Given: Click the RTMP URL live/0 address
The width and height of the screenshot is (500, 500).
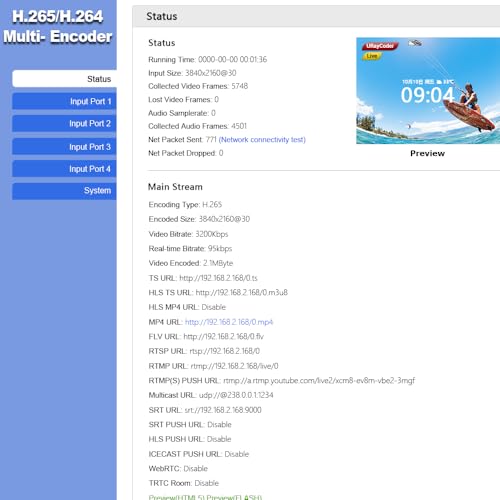Looking at the screenshot, I should [x=234, y=366].
